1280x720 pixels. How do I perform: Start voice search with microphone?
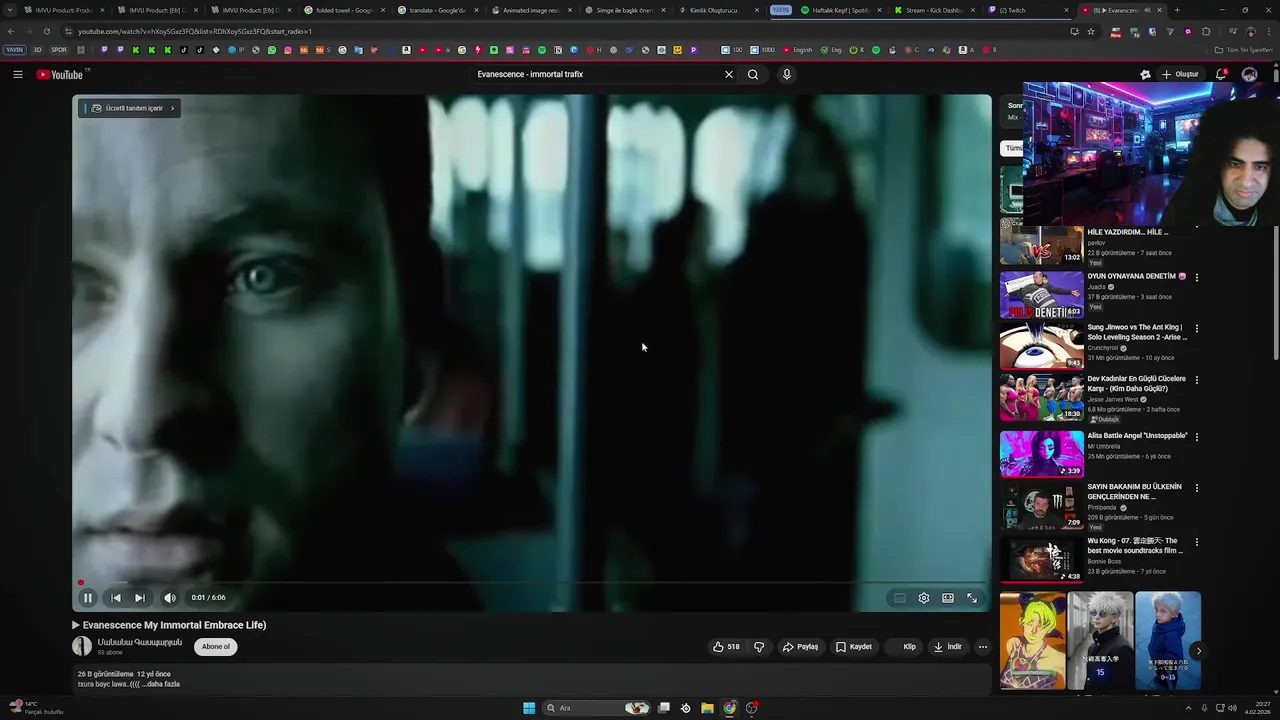point(787,74)
